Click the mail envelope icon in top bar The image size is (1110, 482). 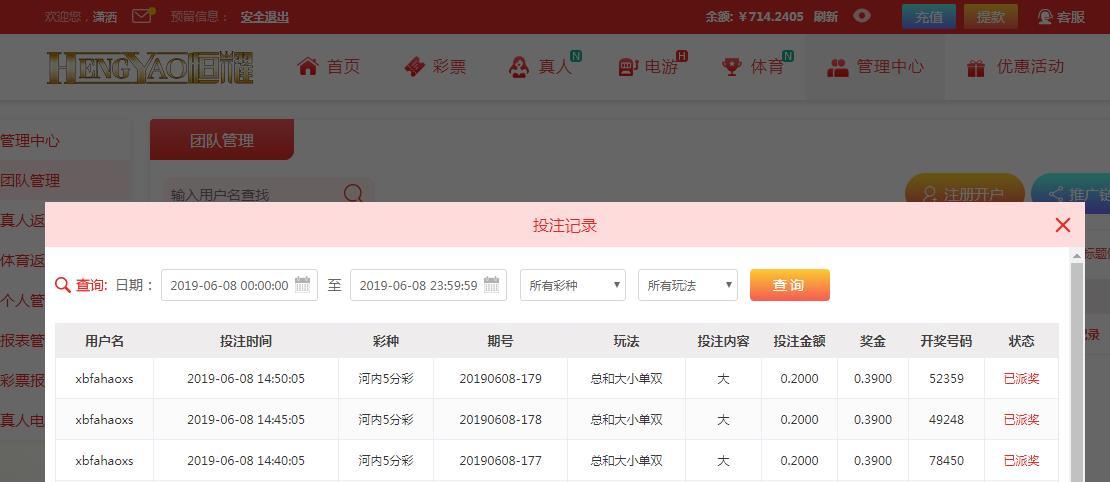pos(142,16)
